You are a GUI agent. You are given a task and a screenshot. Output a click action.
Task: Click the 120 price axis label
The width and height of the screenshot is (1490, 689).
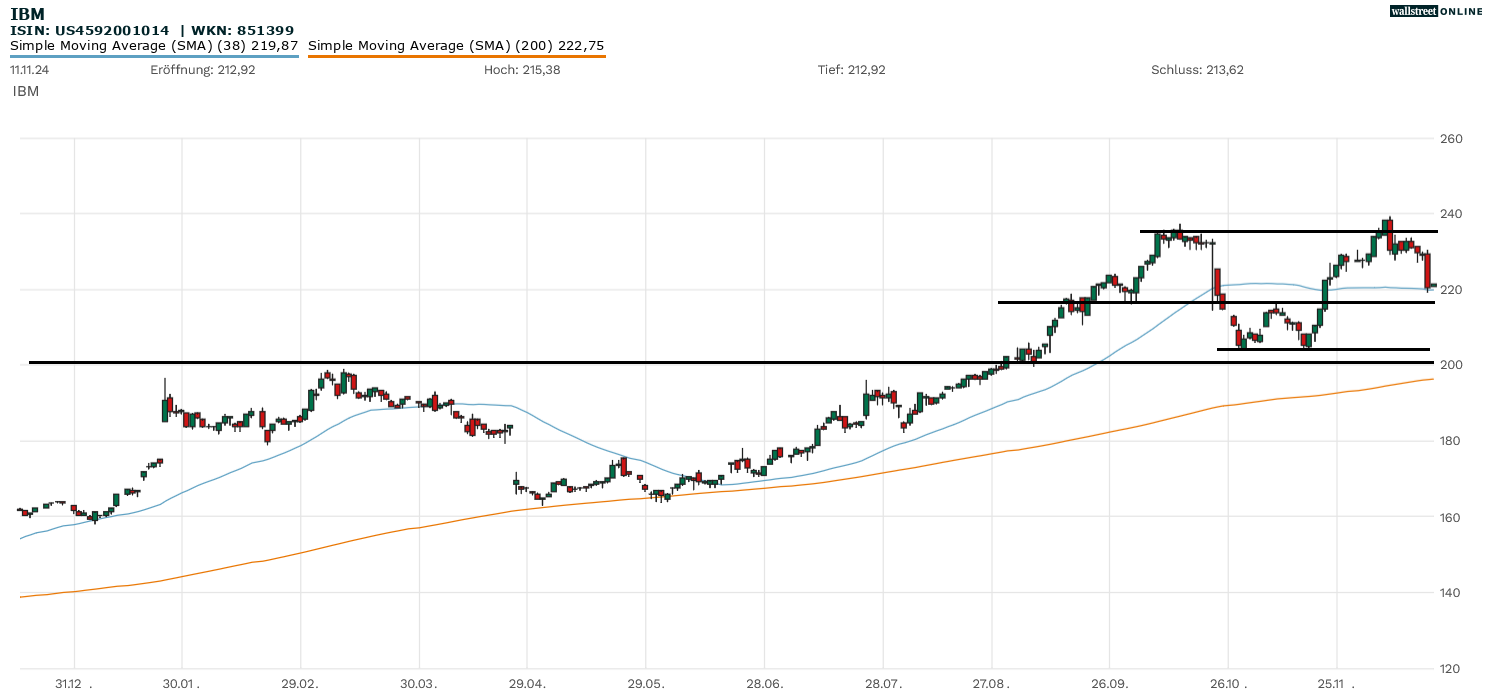(x=1451, y=668)
